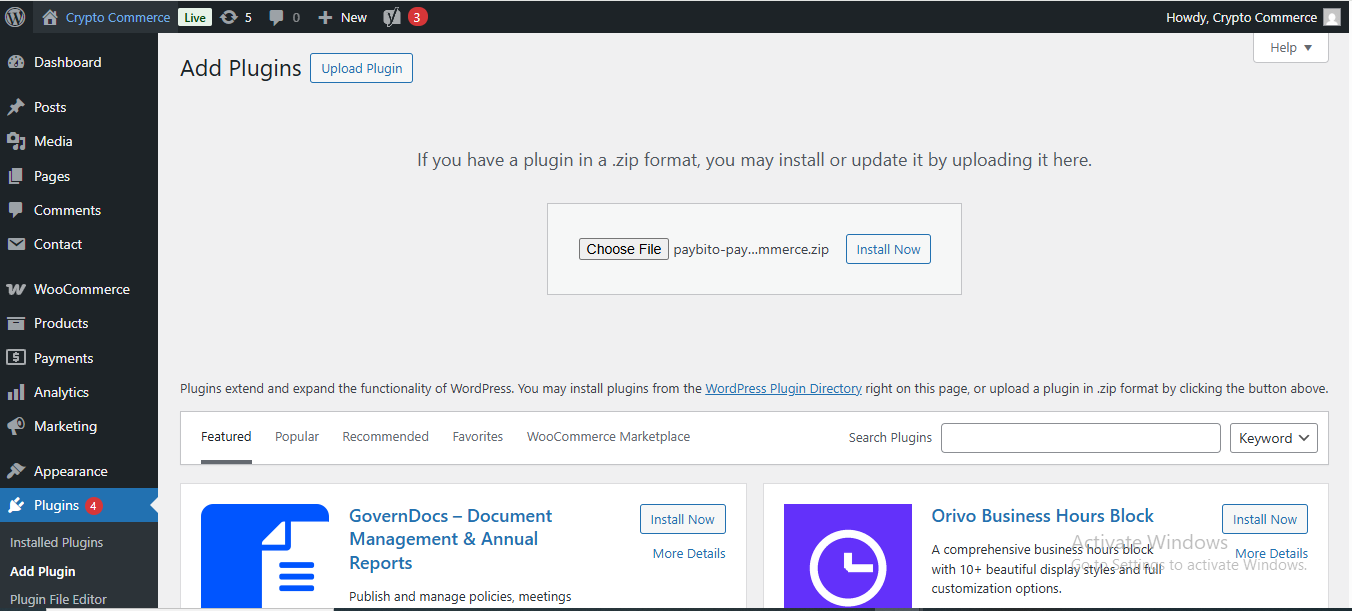Screen dimensions: 1352x611
Task: Install the GovernDocs plugin now
Action: 683,519
